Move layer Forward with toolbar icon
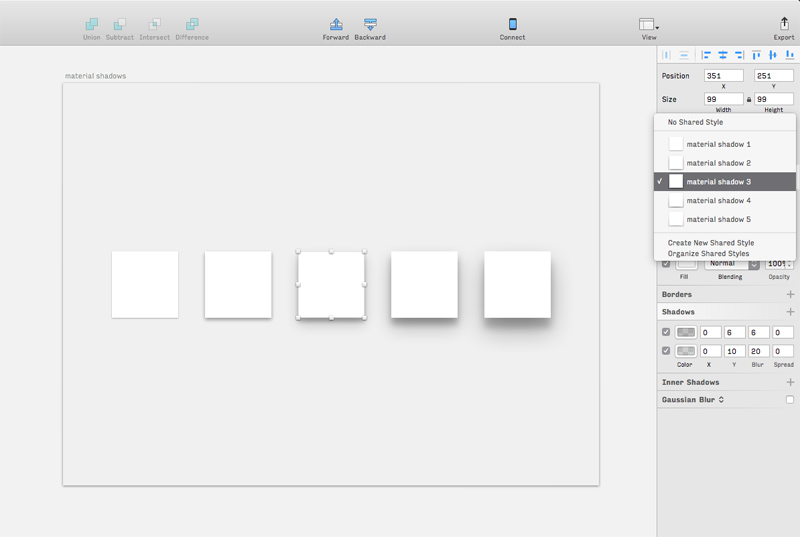This screenshot has height=537, width=800. point(336,24)
